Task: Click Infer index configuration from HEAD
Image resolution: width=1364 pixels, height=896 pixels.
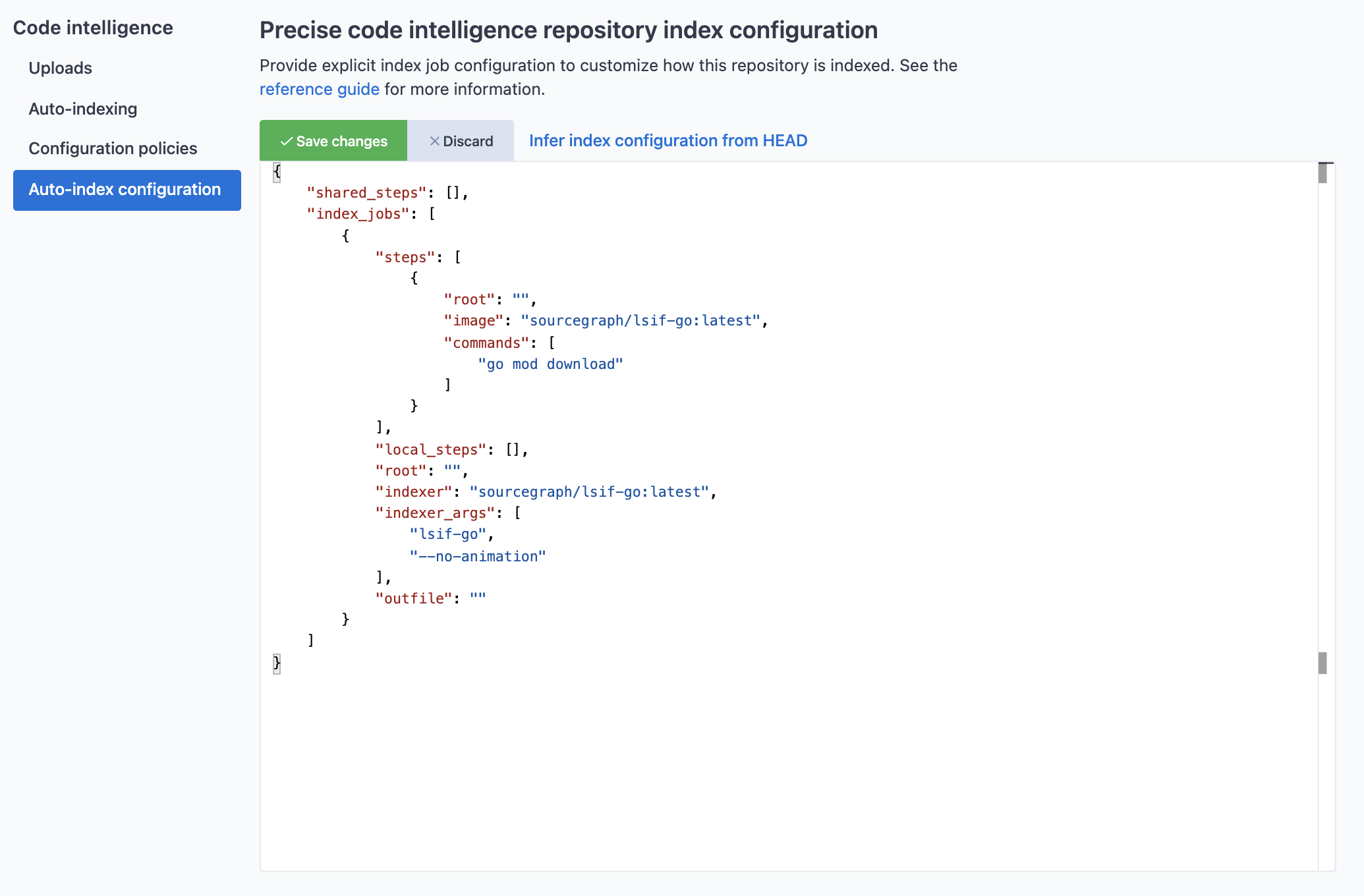Action: click(668, 141)
